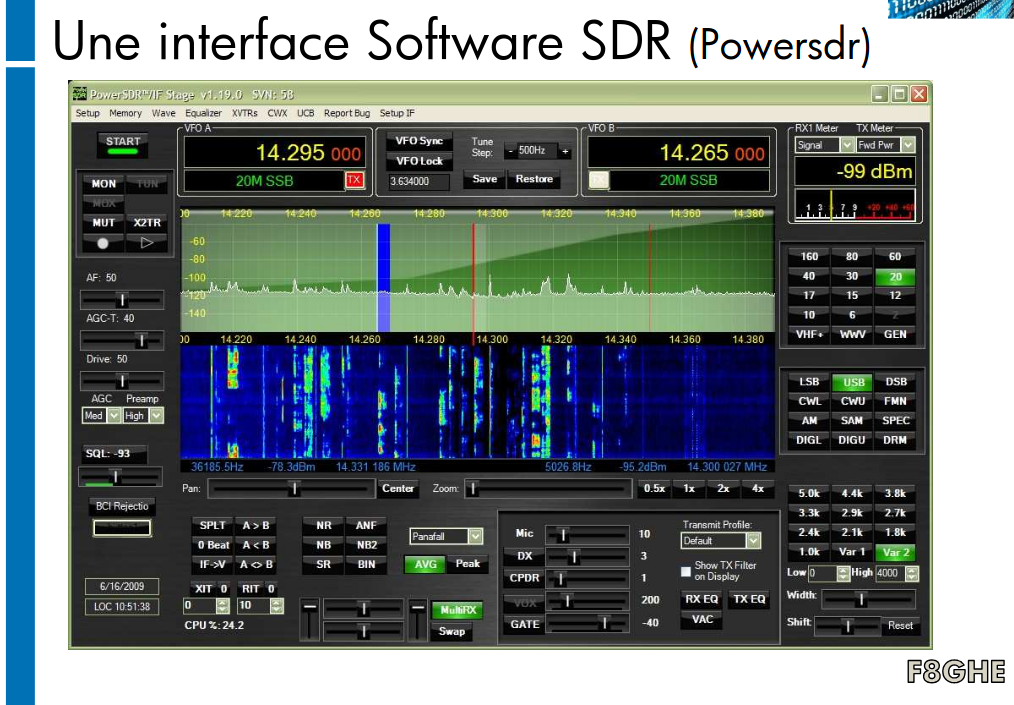Viewport: 1014px width, 705px height.
Task: Click the AF volume slider
Action: (122, 299)
